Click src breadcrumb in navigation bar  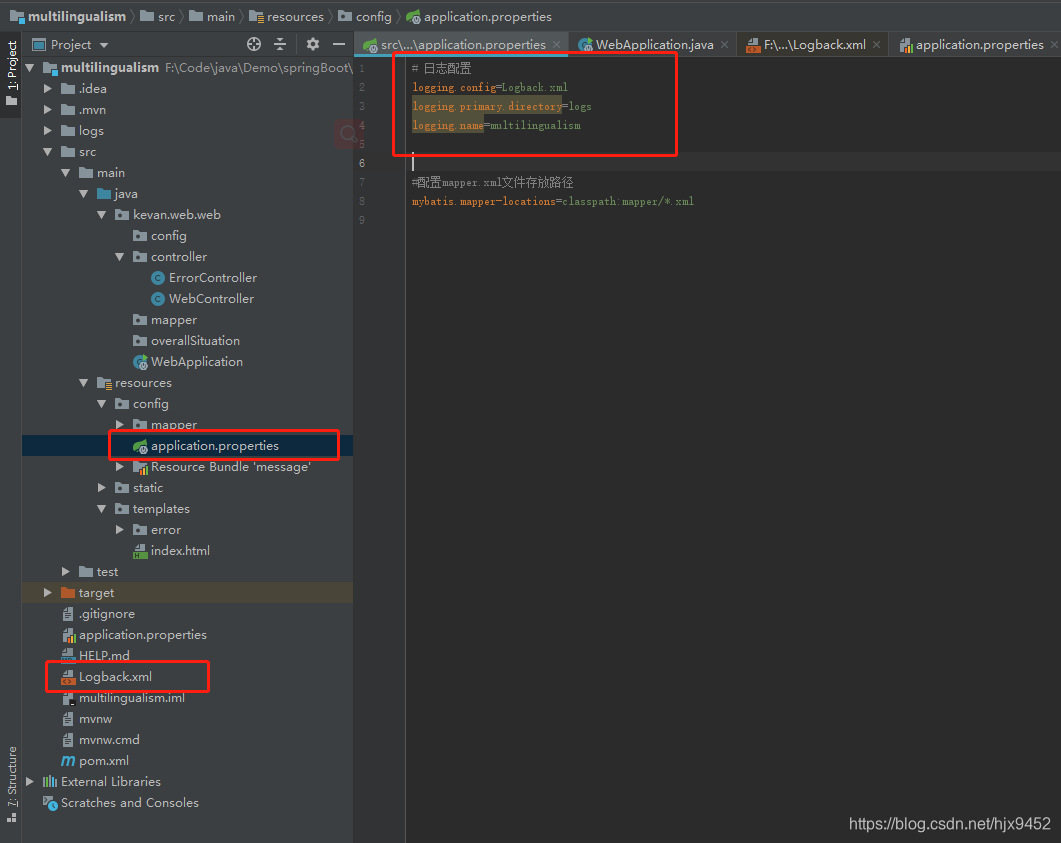[158, 16]
